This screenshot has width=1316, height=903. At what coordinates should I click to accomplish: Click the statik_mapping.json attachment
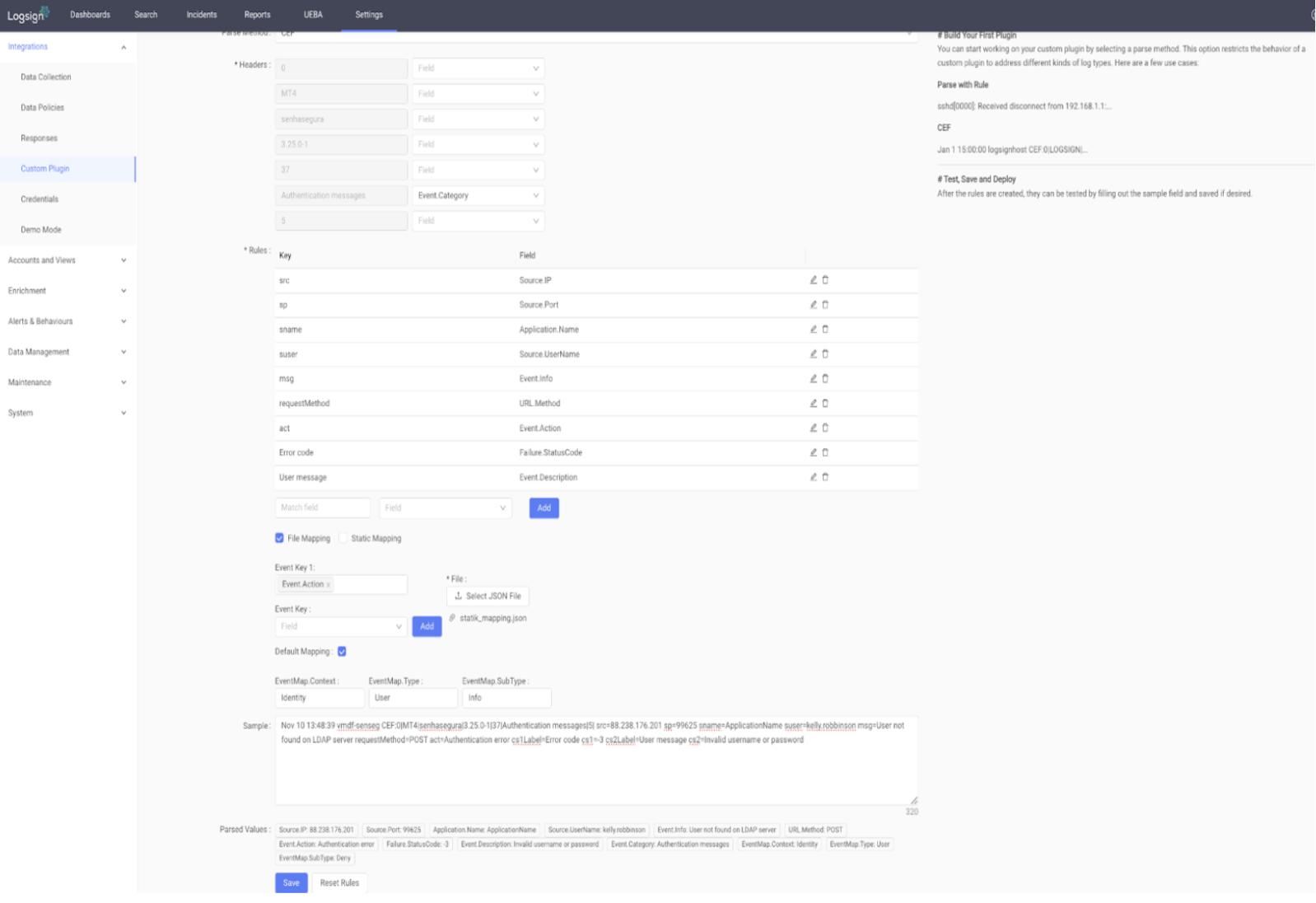point(492,618)
